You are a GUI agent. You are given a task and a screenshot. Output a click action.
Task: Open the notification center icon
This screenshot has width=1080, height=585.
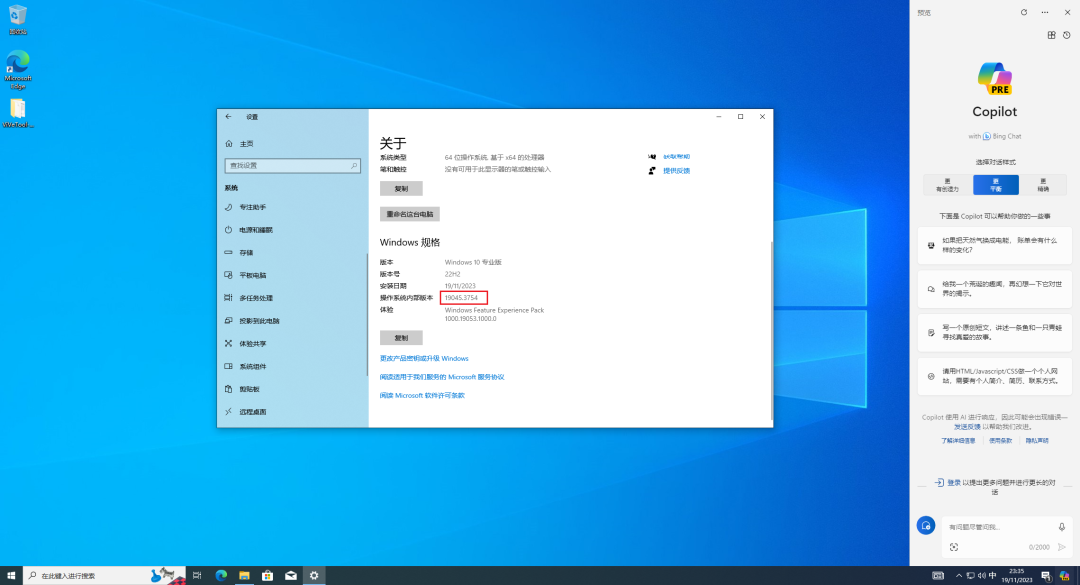tap(1046, 575)
